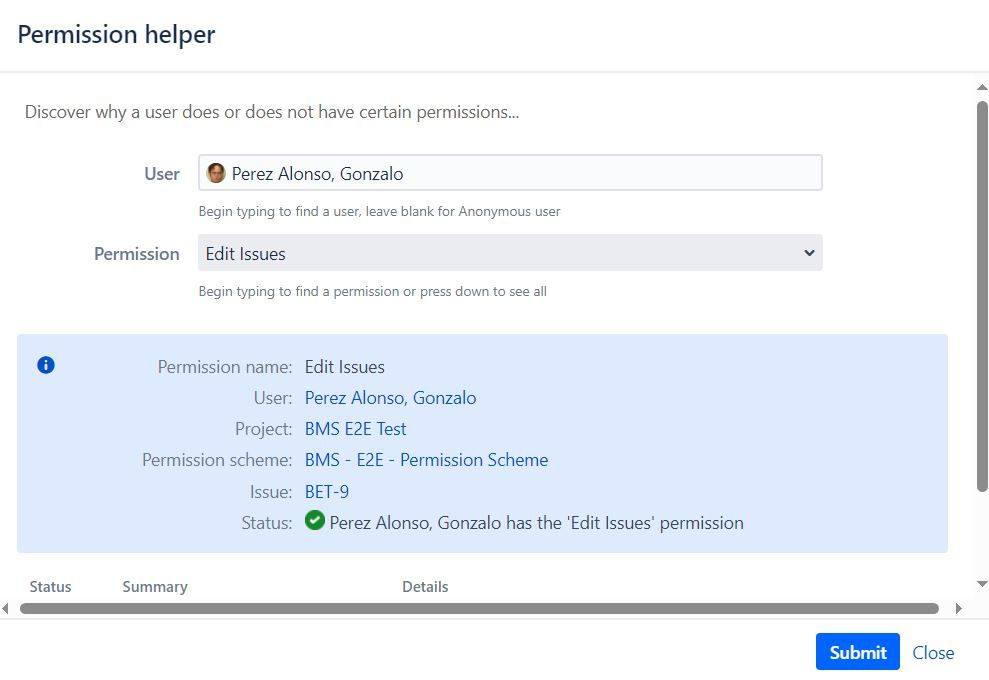The image size is (989, 680).
Task: Click the horizontal scrollbar thumb
Action: (479, 609)
